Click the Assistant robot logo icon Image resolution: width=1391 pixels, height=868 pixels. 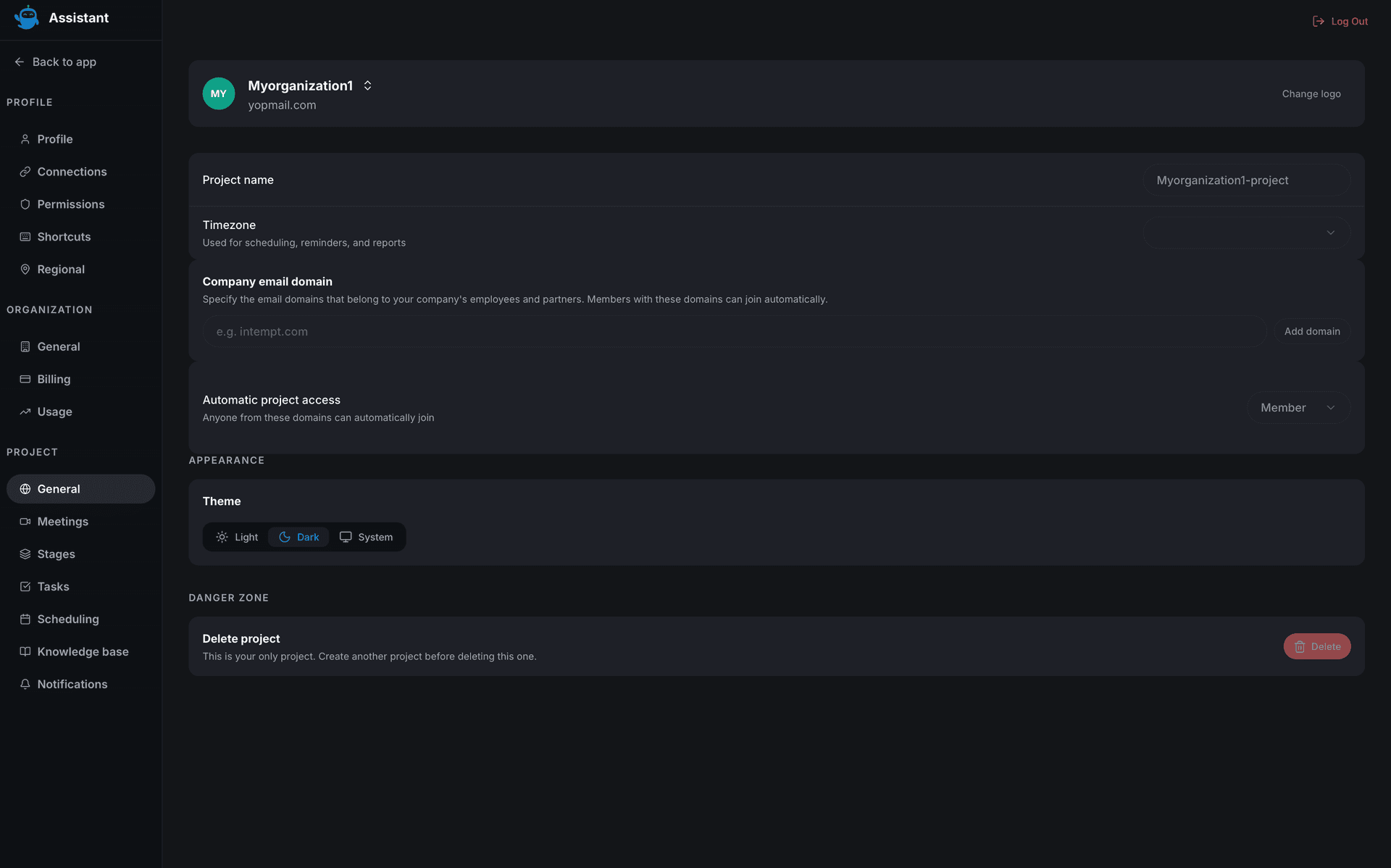(x=27, y=17)
